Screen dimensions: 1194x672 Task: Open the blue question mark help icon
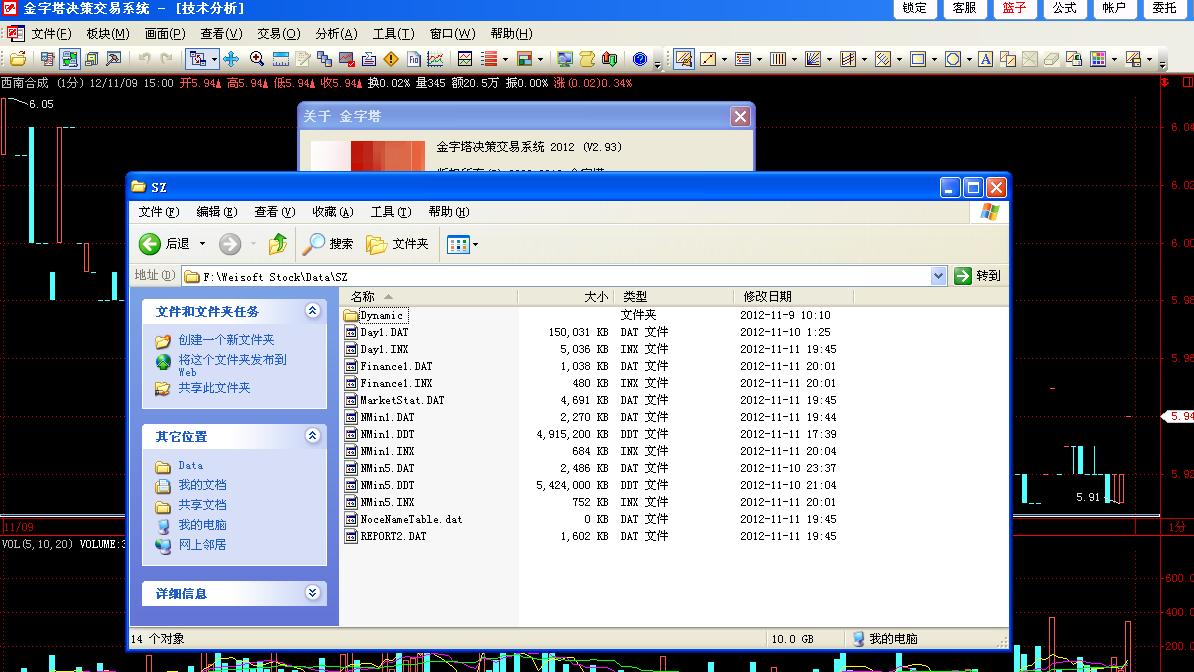640,59
